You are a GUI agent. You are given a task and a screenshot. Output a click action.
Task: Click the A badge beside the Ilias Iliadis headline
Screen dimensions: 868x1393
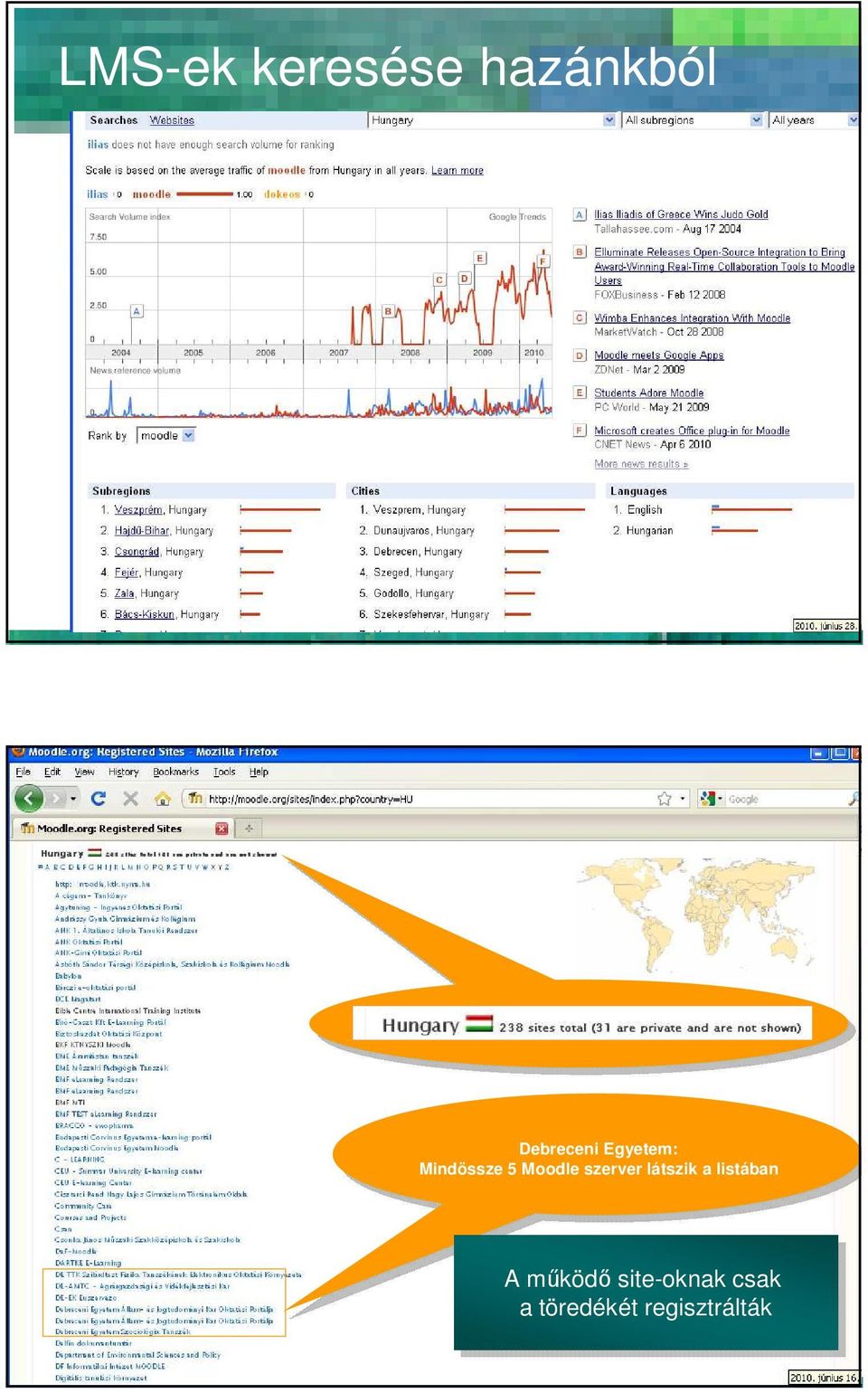(x=580, y=214)
